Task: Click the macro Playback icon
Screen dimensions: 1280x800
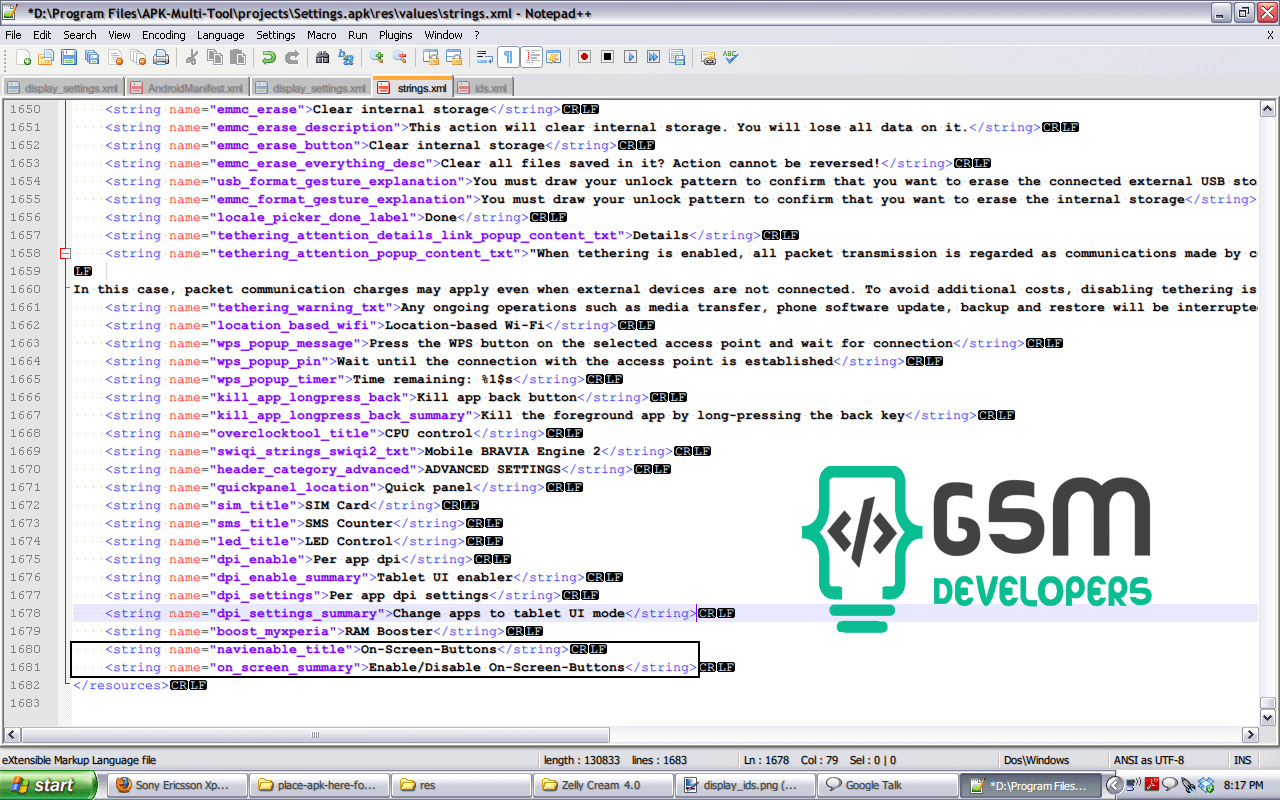Action: tap(630, 57)
